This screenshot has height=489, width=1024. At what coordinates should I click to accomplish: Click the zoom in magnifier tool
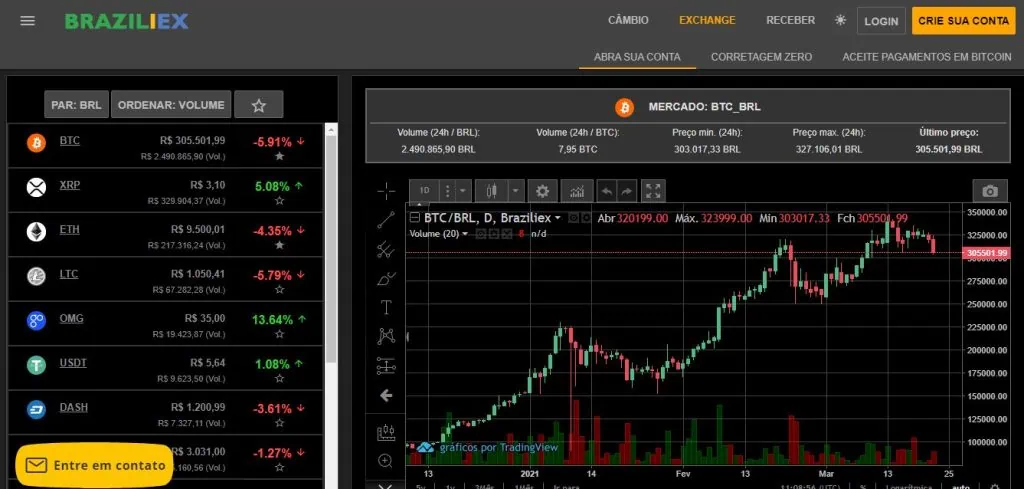coord(386,461)
